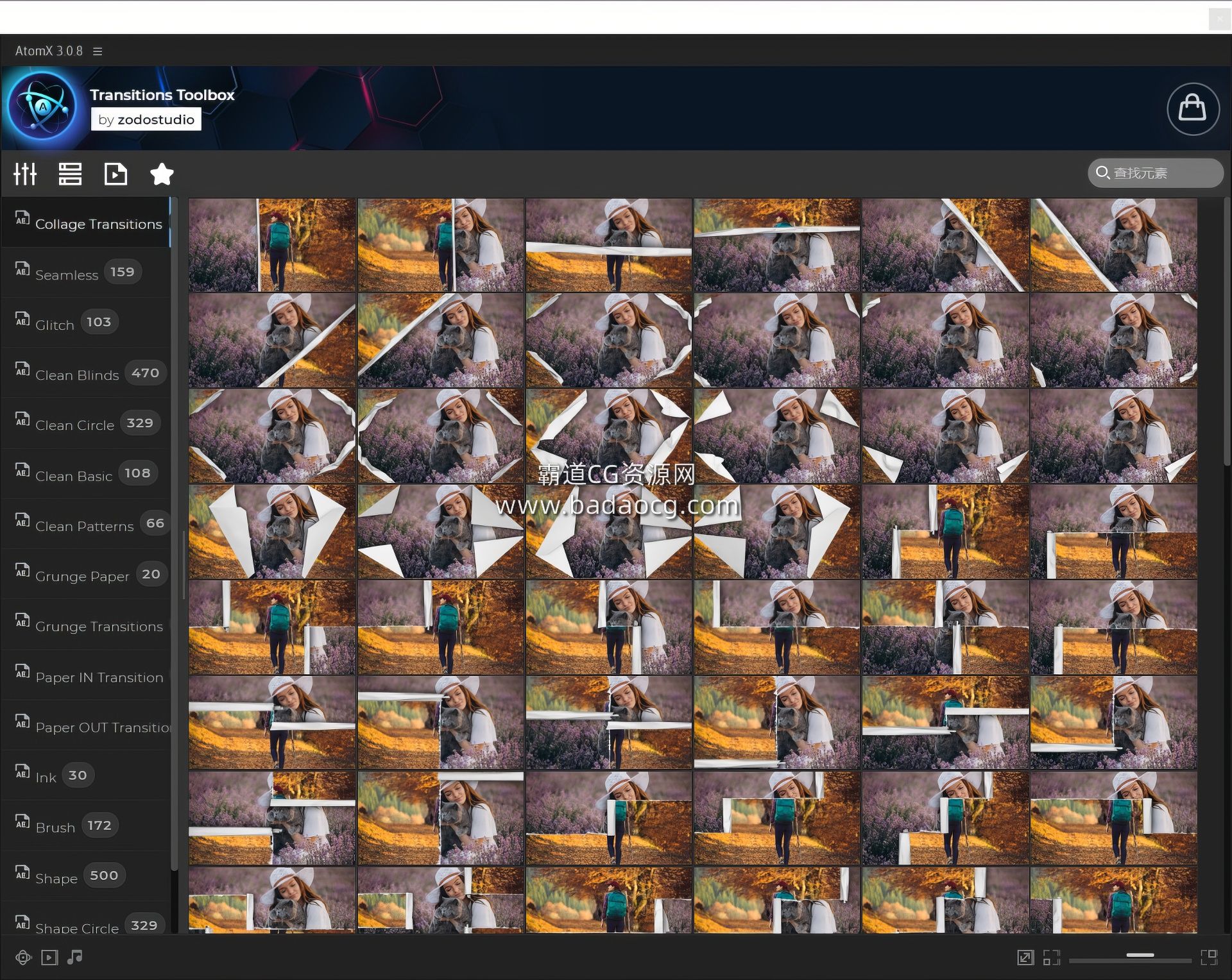Click the thumbnail grid vertical scrollbar
This screenshot has height=980, width=1232.
(1227, 332)
